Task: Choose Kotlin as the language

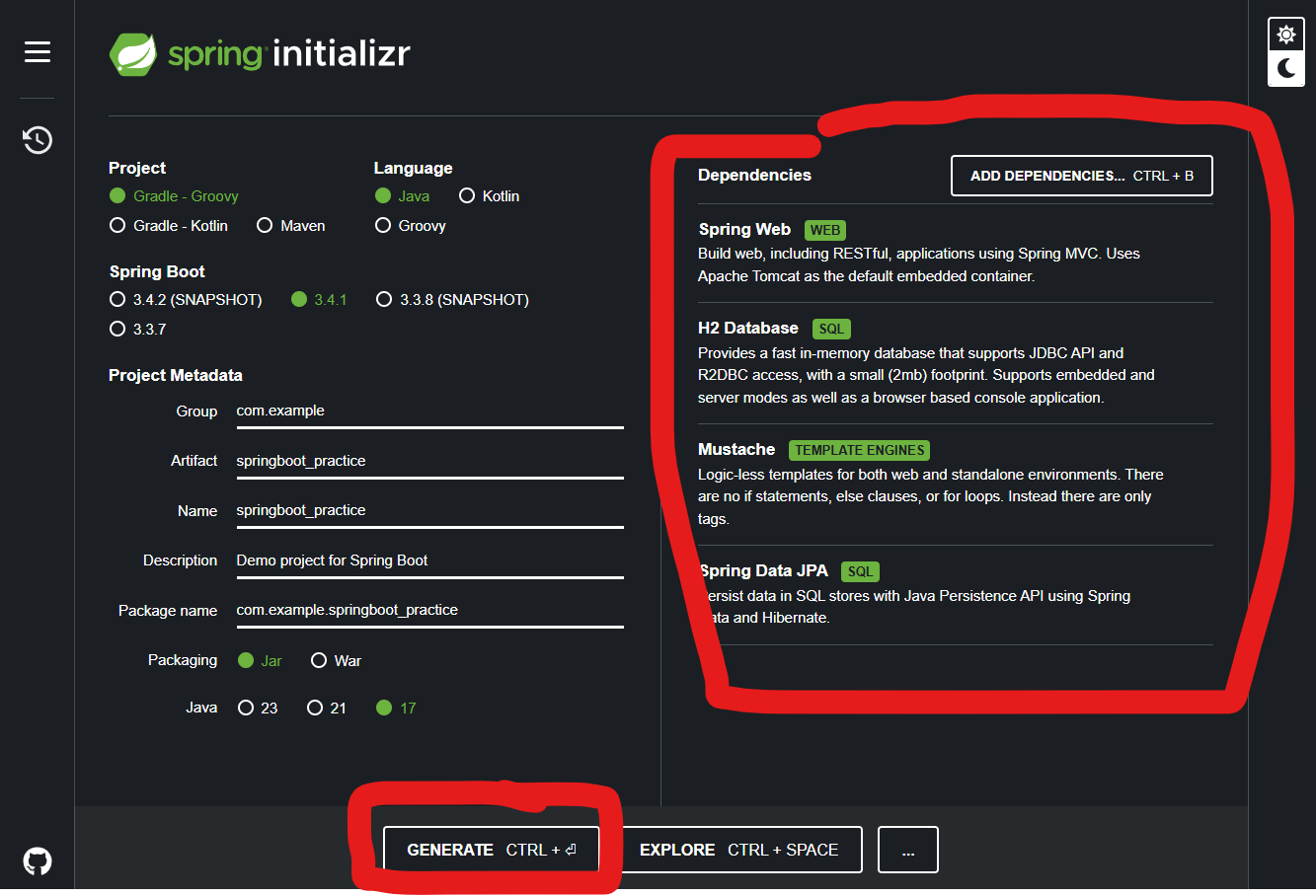Action: pyautogui.click(x=489, y=196)
